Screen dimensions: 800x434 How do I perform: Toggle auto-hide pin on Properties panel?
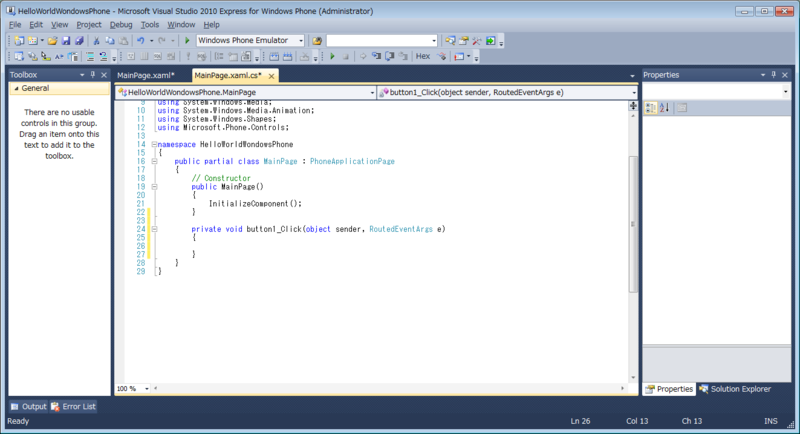click(x=774, y=75)
